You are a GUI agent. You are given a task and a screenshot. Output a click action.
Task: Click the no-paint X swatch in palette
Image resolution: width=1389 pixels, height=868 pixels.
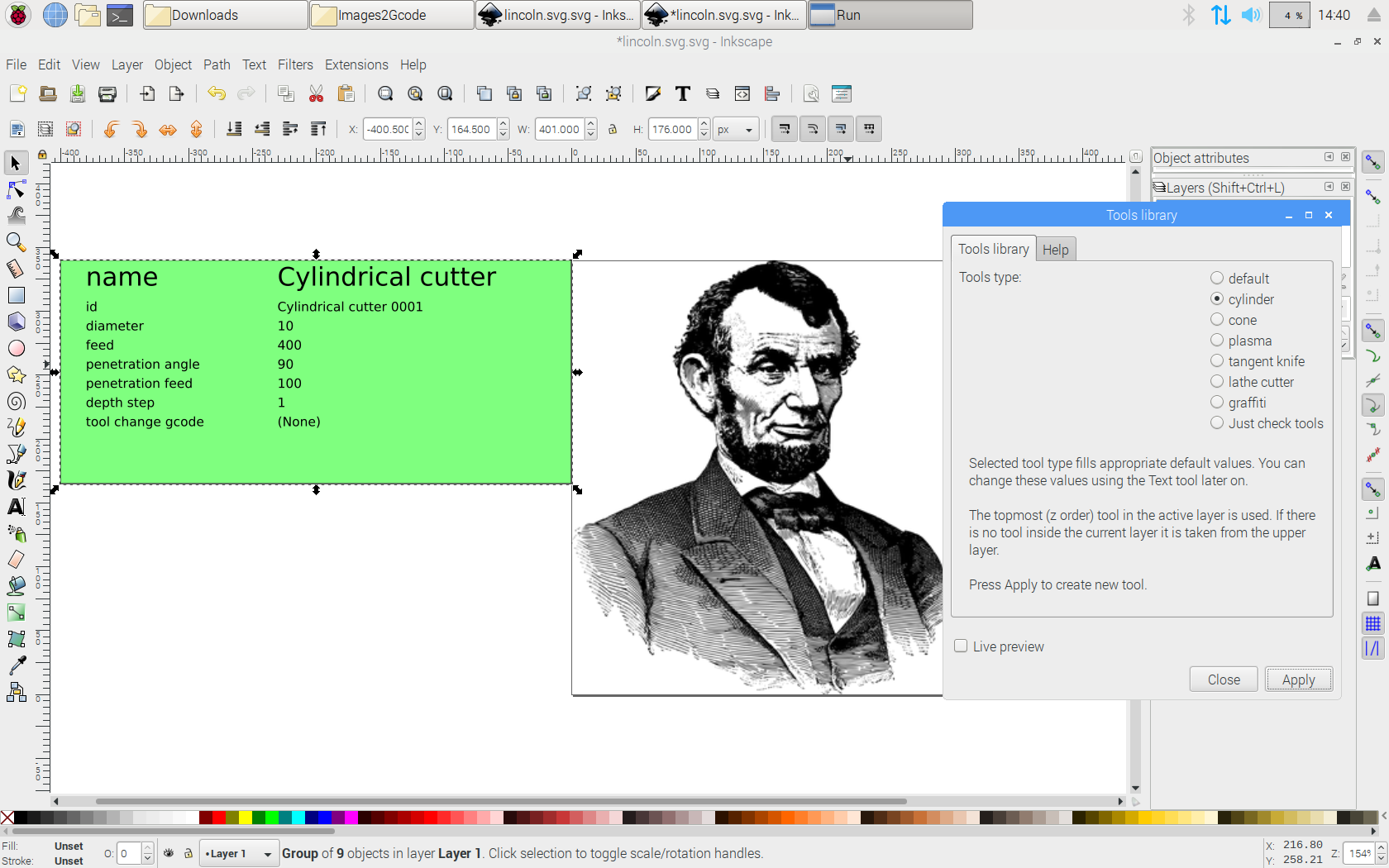7,818
